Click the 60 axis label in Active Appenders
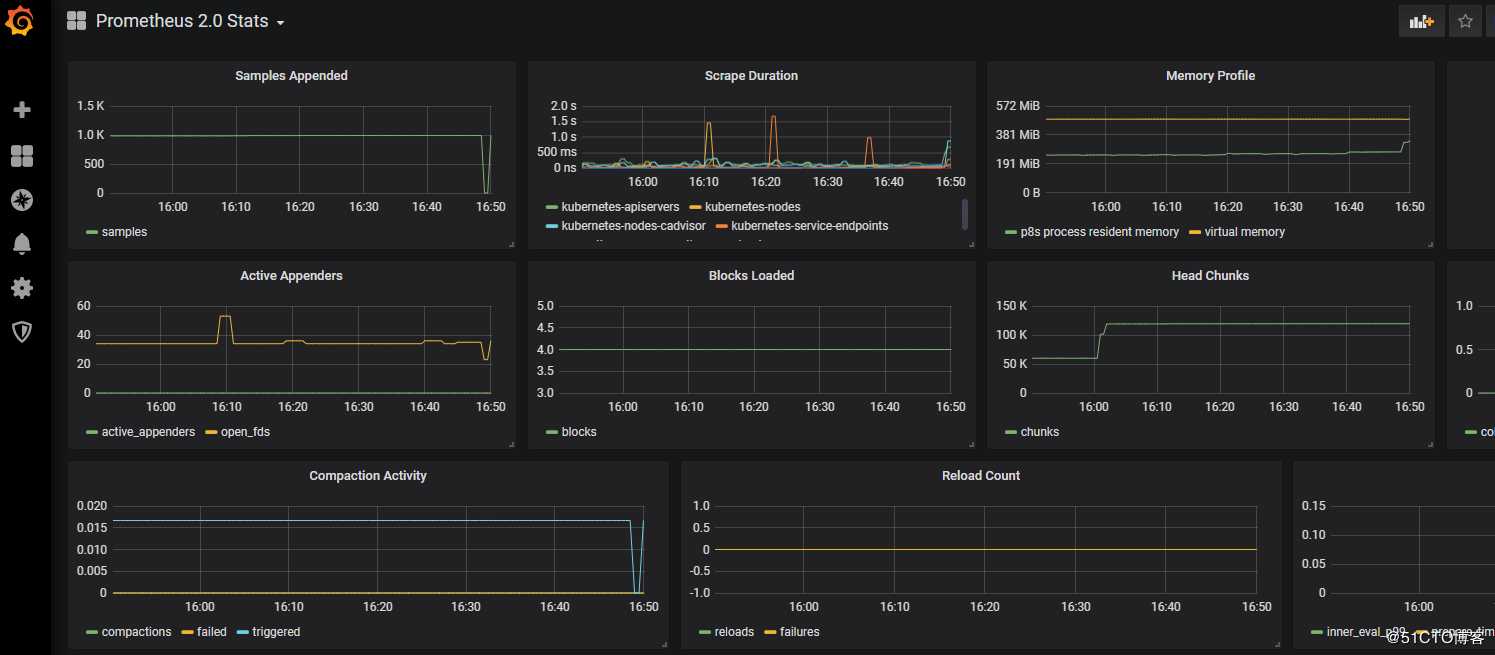Screen dimensions: 1495x655 point(83,306)
